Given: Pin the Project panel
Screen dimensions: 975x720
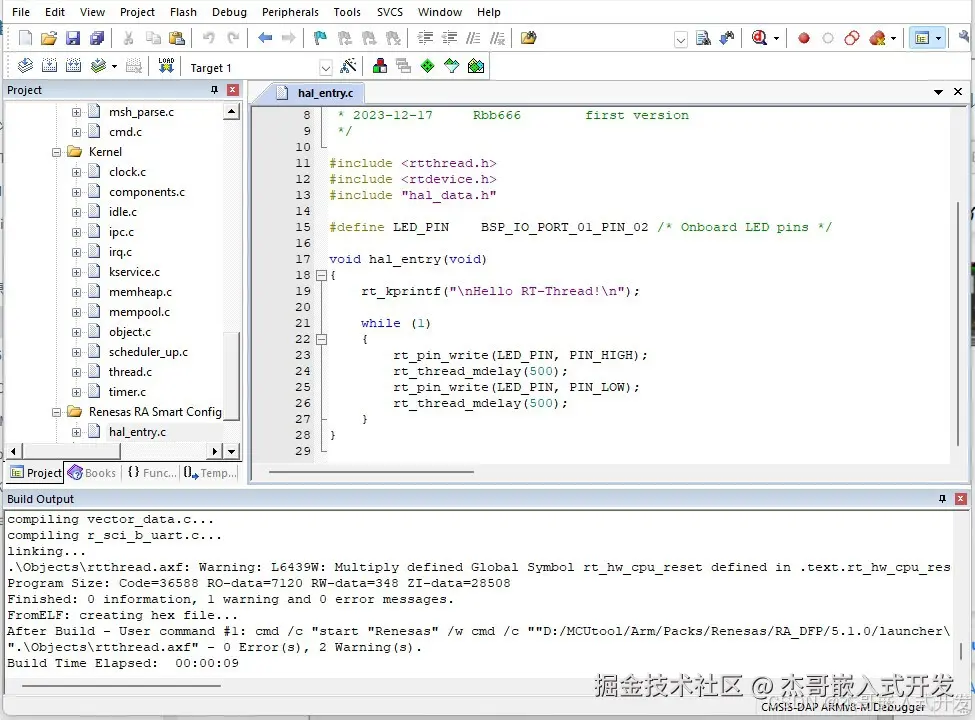Looking at the screenshot, I should pyautogui.click(x=215, y=90).
